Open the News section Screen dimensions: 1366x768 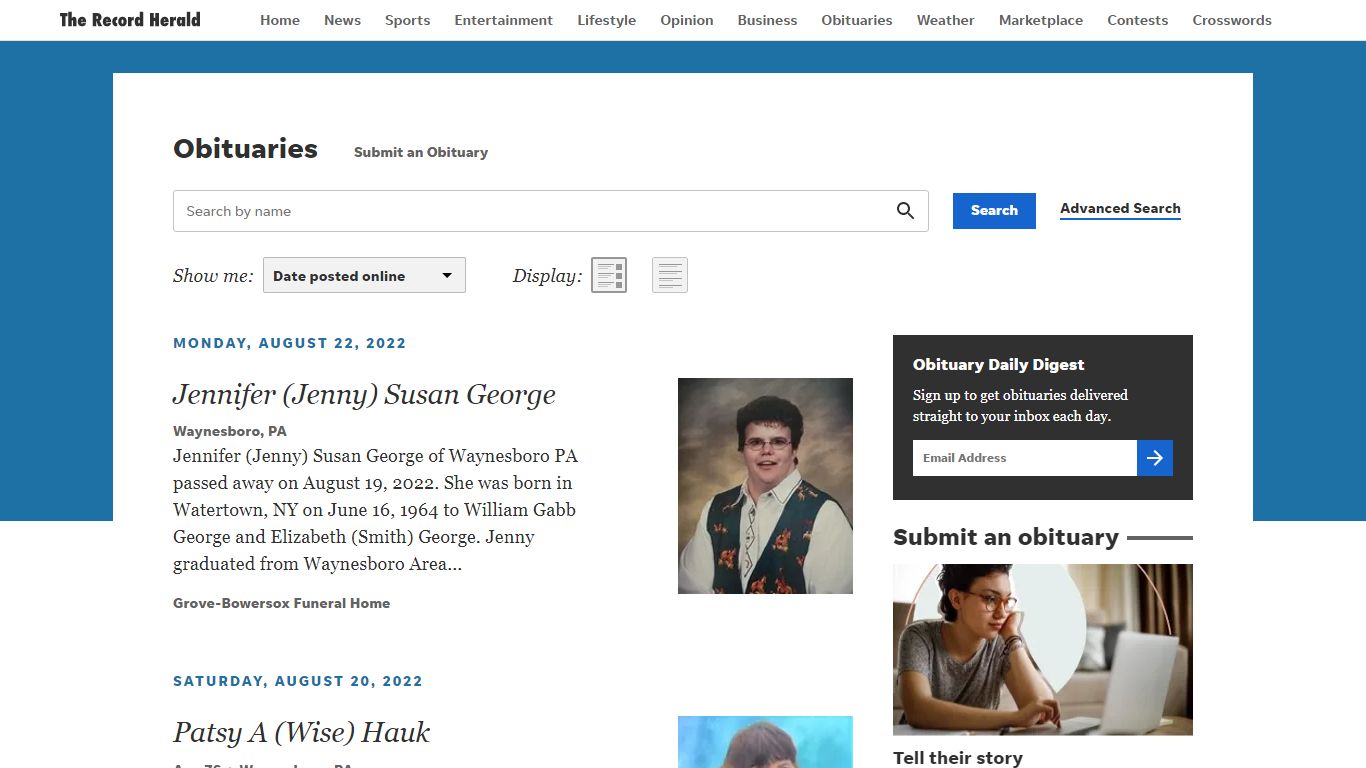pos(342,20)
